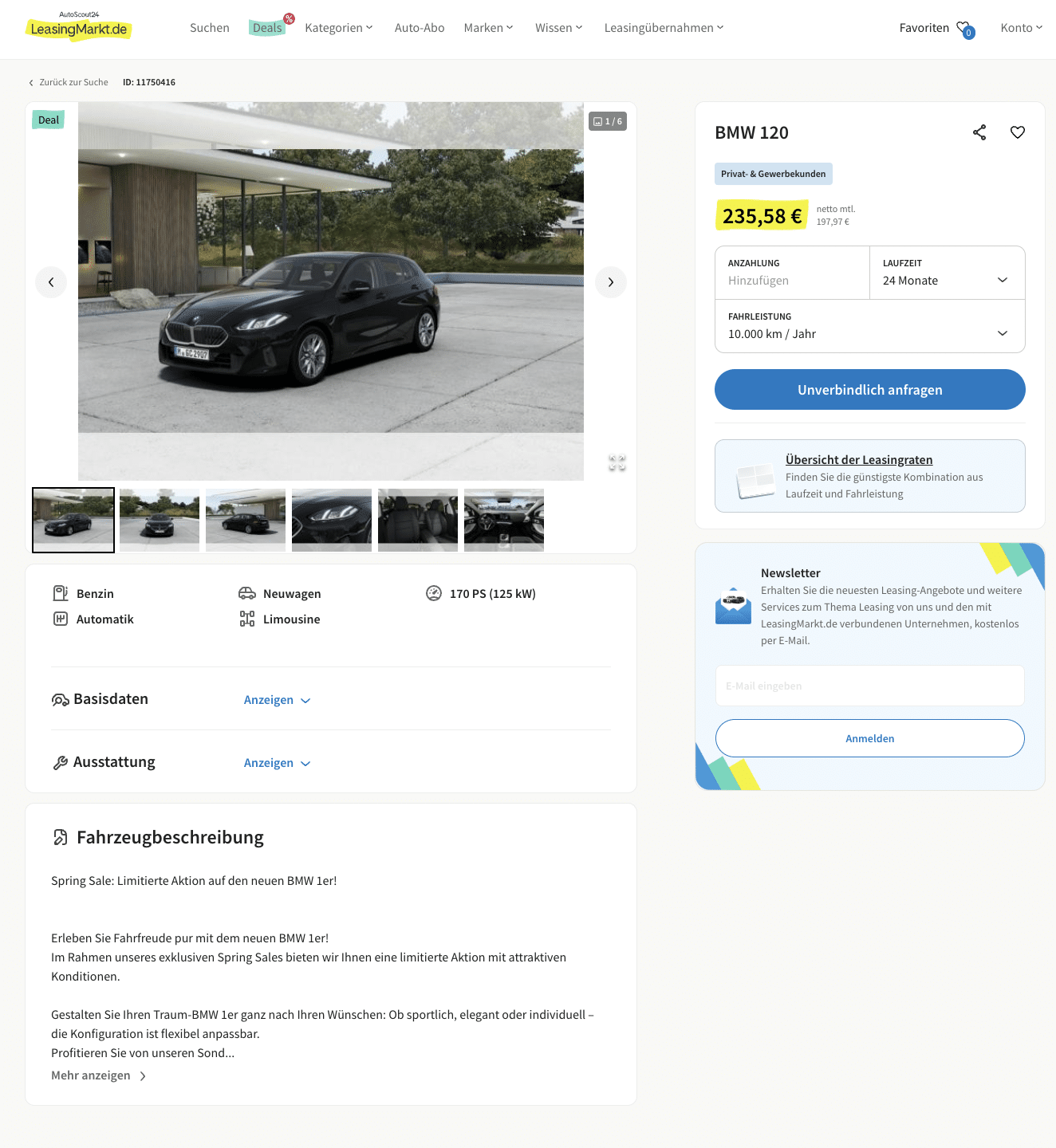The image size is (1056, 1148).
Task: Open the Laufzeit 24 Monate dropdown
Action: (x=947, y=273)
